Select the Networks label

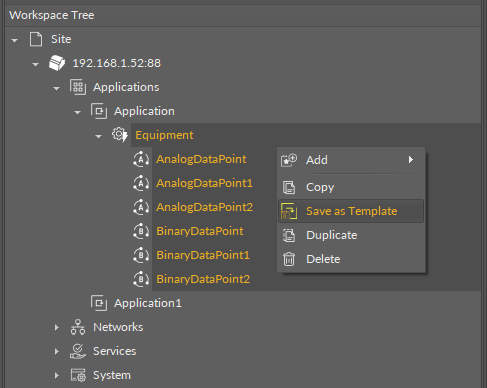point(118,327)
